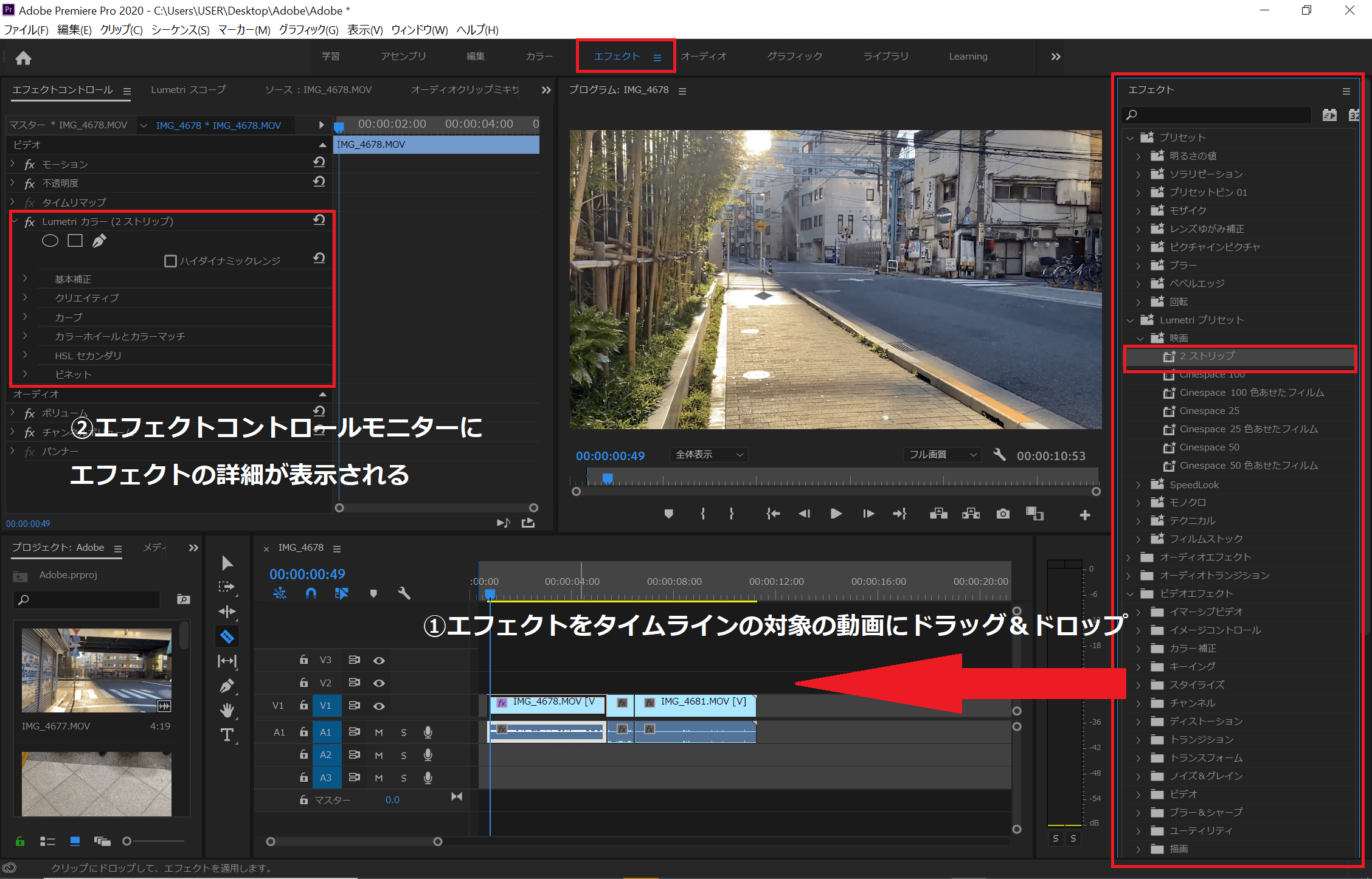
Task: Select Cinespace 25 preset
Action: [1209, 411]
